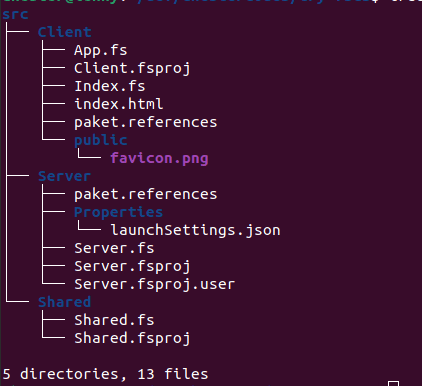Image resolution: width=422 pixels, height=386 pixels.
Task: Click paket.references under Client
Action: (x=146, y=122)
